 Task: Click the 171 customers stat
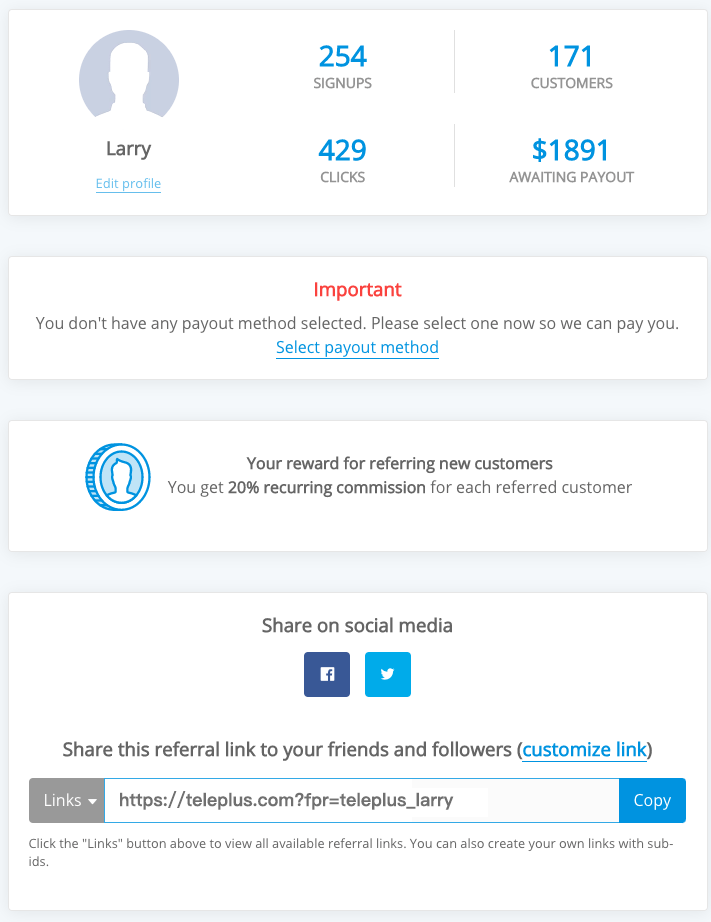click(x=571, y=66)
